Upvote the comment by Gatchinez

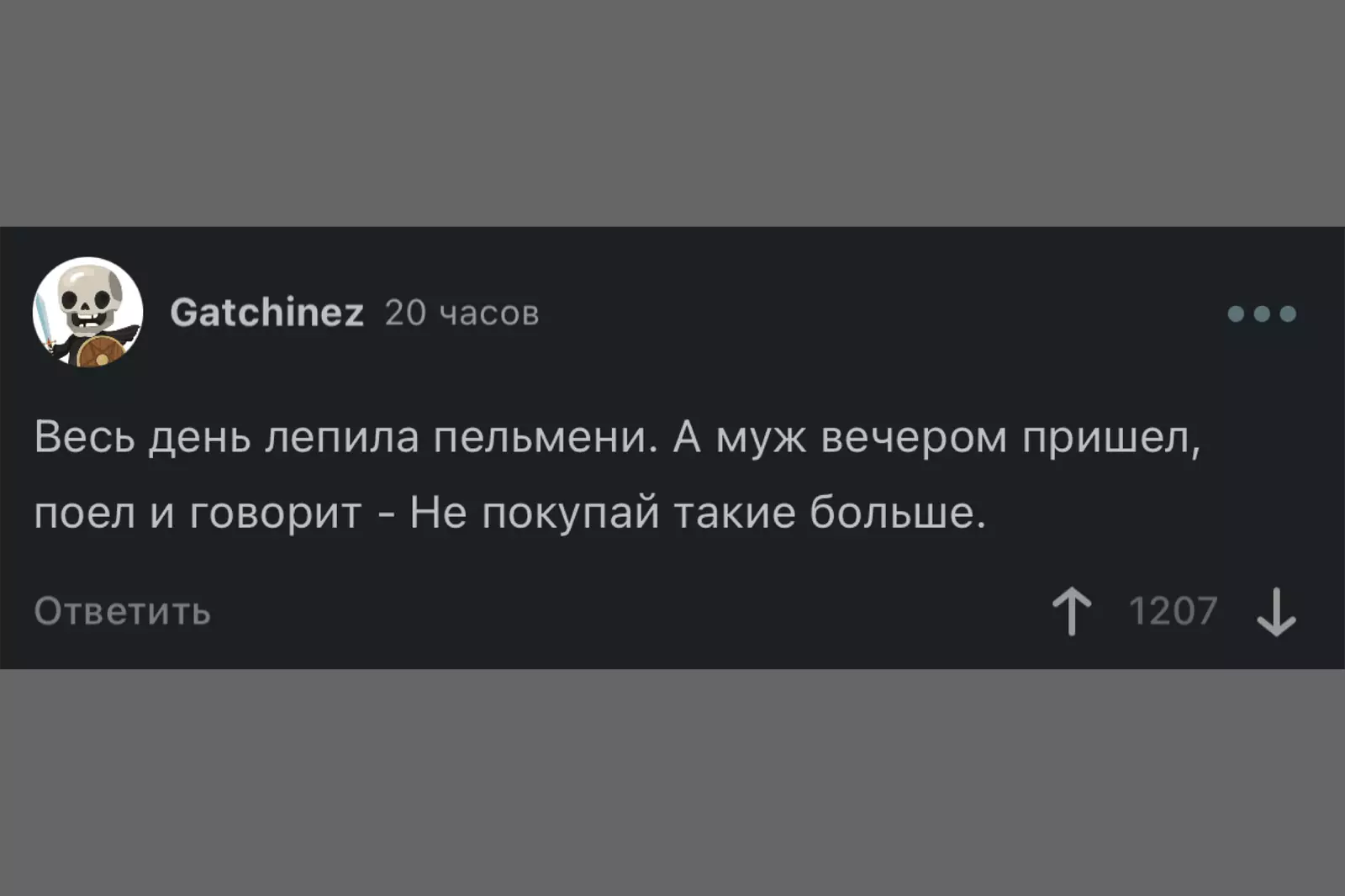[1072, 611]
